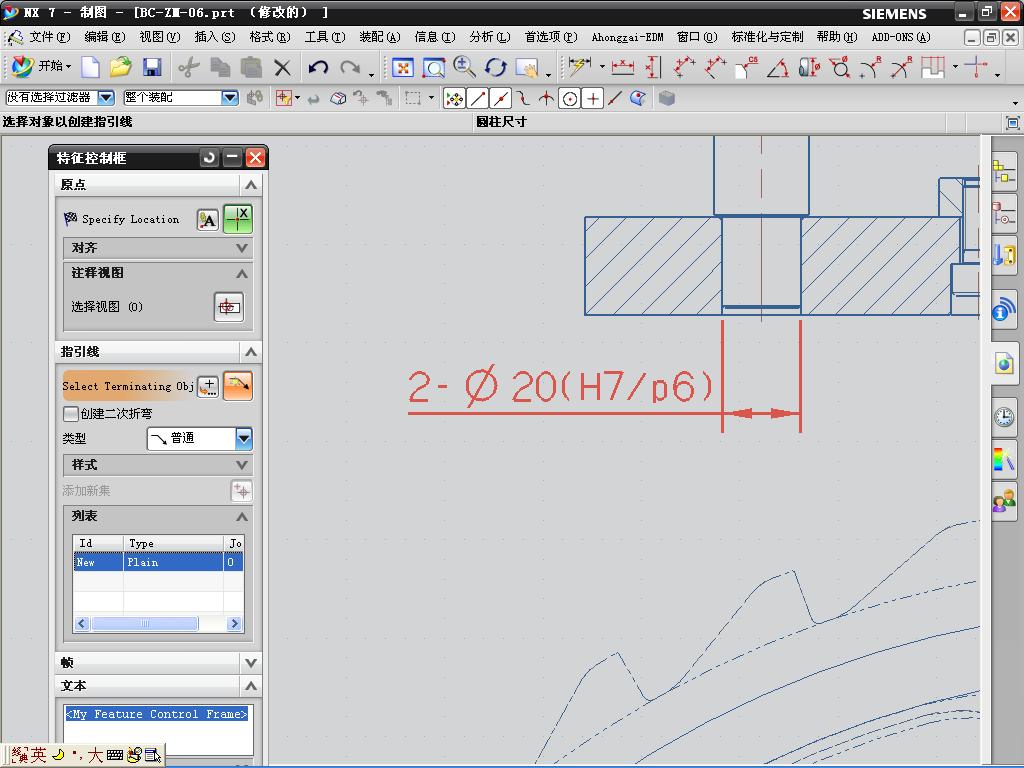Open the color palette sidebar tab

(x=1004, y=458)
